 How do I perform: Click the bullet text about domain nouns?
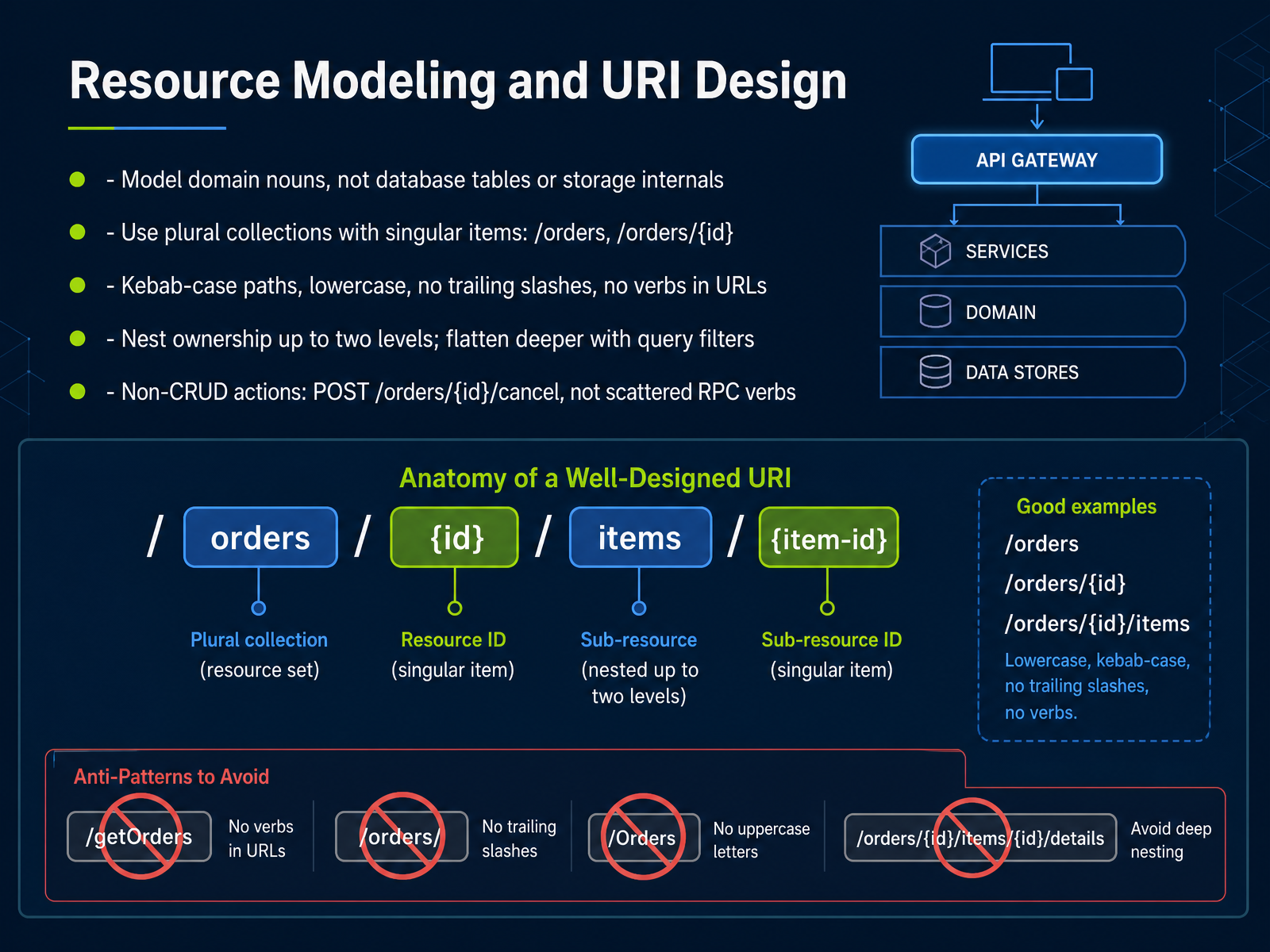click(x=414, y=179)
